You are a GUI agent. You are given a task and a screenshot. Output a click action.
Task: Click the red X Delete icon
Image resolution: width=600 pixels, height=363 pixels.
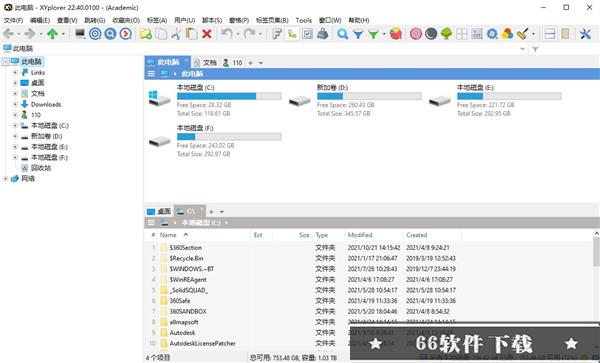point(207,34)
